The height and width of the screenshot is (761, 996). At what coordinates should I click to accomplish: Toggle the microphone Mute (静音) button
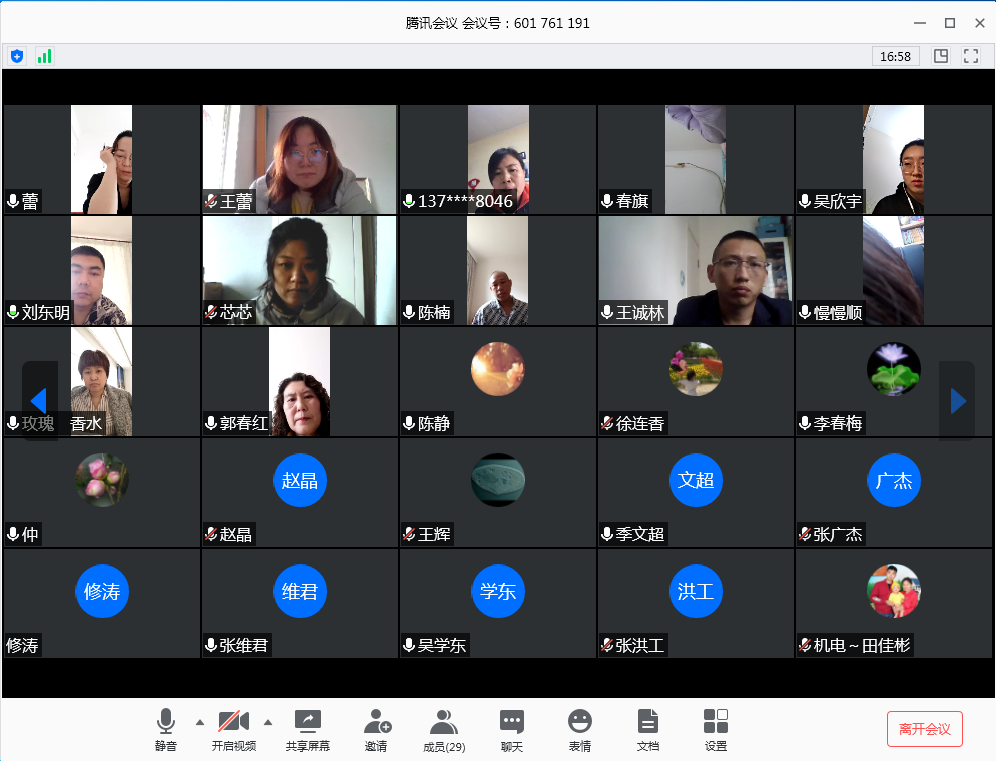pyautogui.click(x=166, y=729)
